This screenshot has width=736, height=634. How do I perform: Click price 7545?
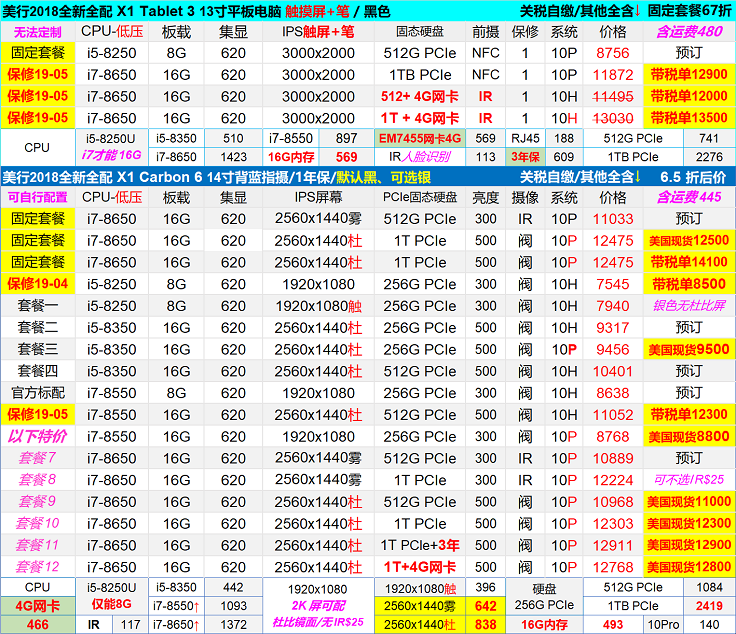point(613,284)
